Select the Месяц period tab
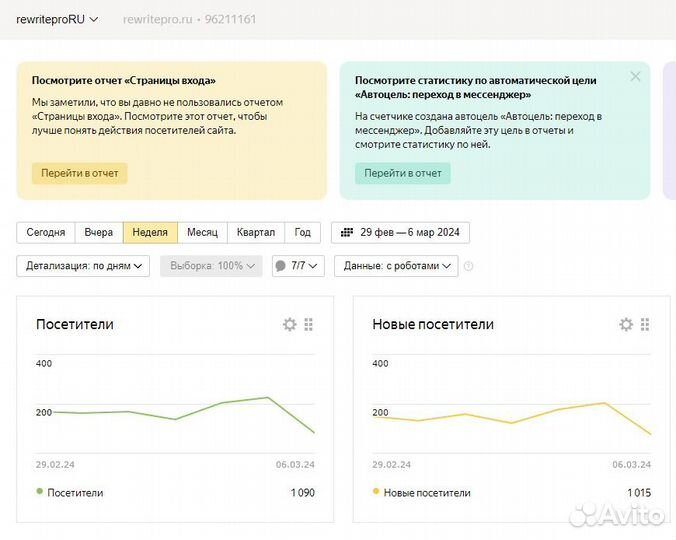Image resolution: width=676 pixels, height=540 pixels. pyautogui.click(x=202, y=233)
